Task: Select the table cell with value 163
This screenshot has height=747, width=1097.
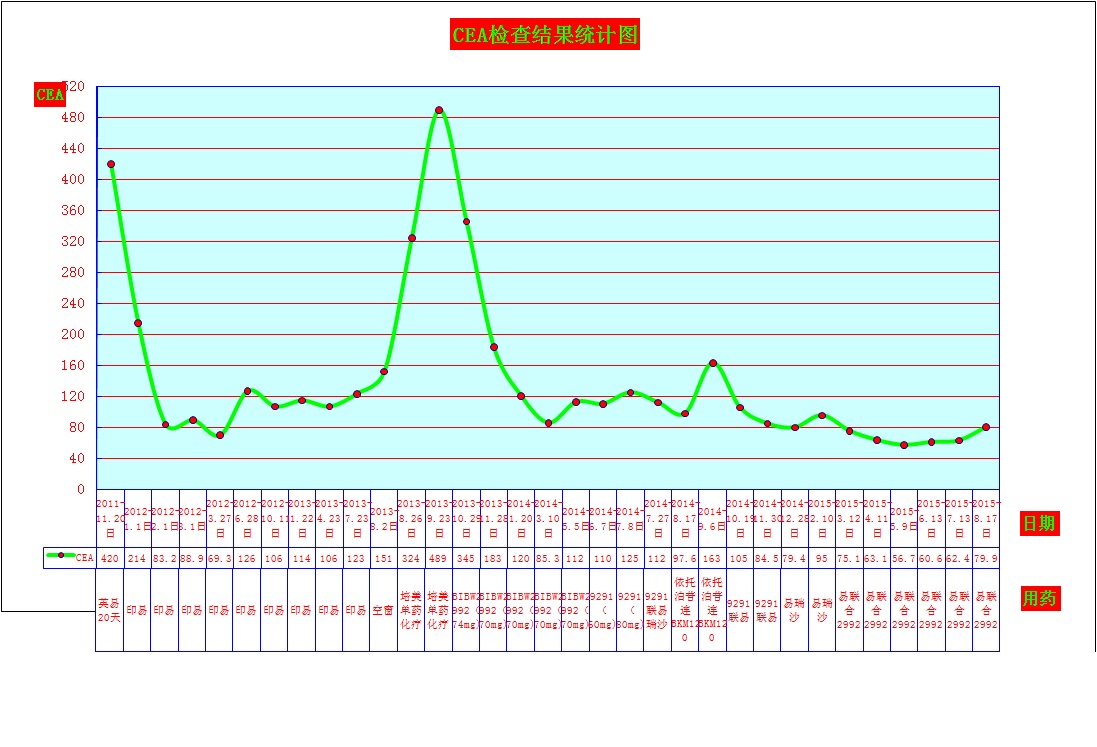Action: (x=712, y=558)
